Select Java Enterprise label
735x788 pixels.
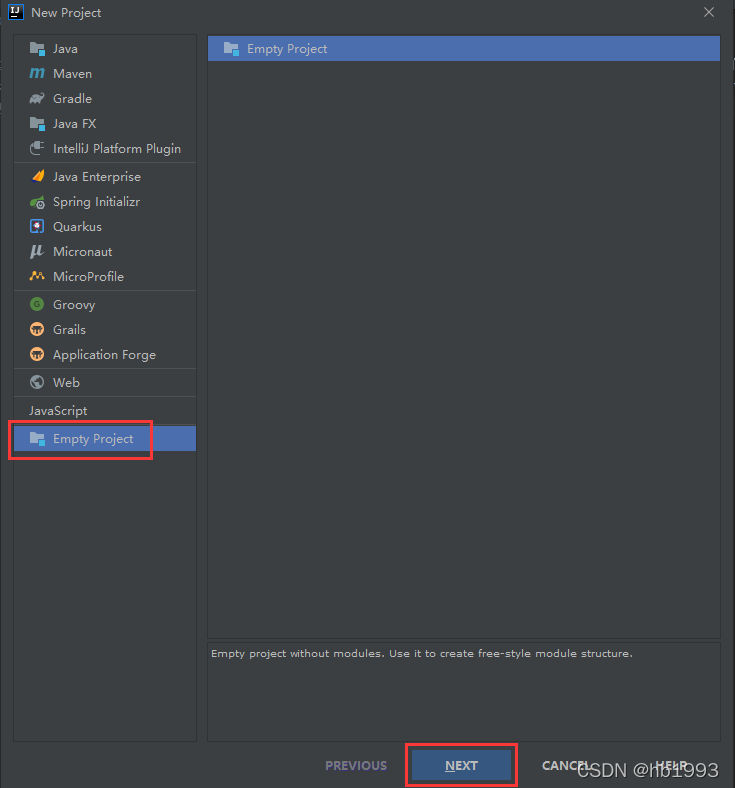click(x=97, y=177)
